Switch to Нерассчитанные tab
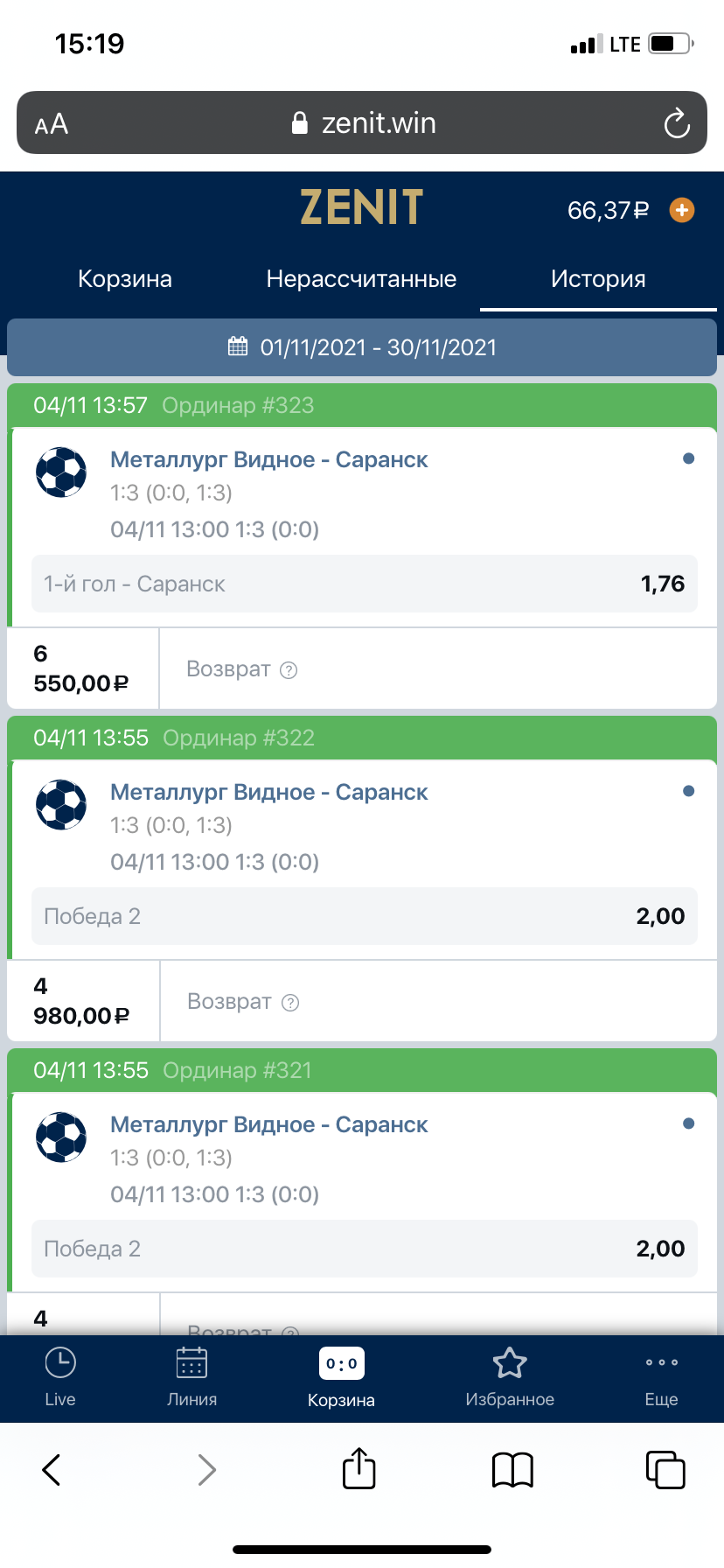Image resolution: width=724 pixels, height=1568 pixels. (x=361, y=279)
